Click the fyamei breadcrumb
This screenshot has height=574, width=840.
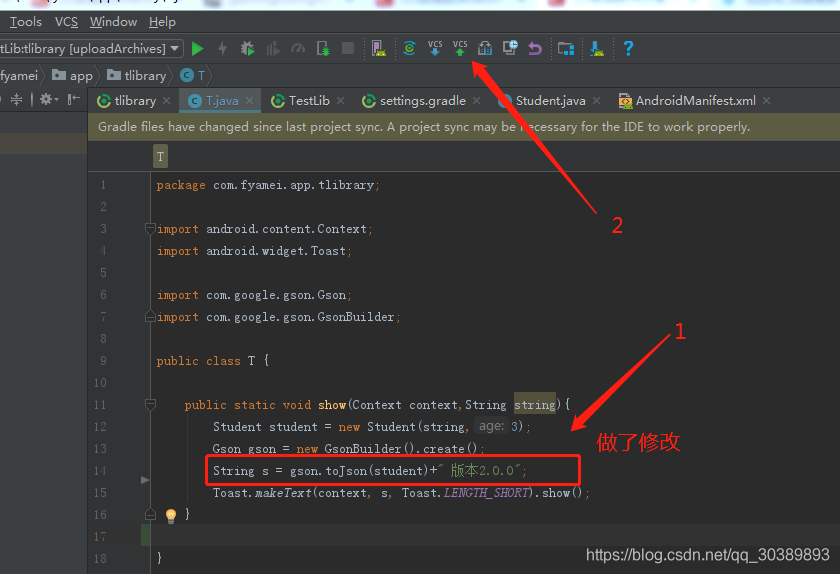[x=19, y=76]
